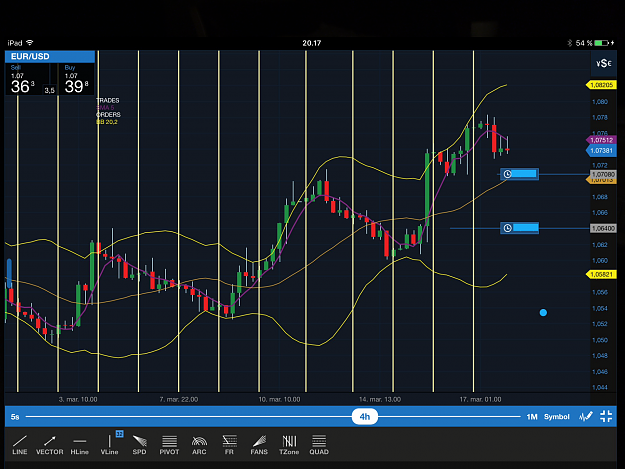Click the 10. mar. 10.00 date label
This screenshot has width=625, height=469.
(279, 399)
